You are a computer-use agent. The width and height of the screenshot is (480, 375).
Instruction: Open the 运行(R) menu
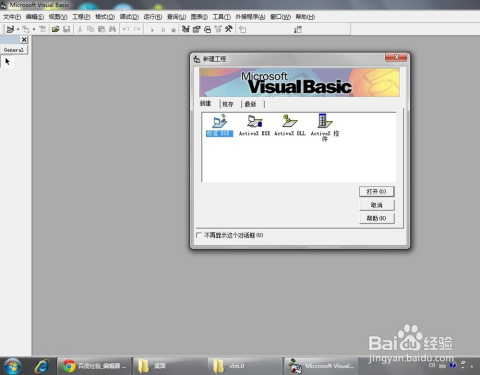coord(153,17)
